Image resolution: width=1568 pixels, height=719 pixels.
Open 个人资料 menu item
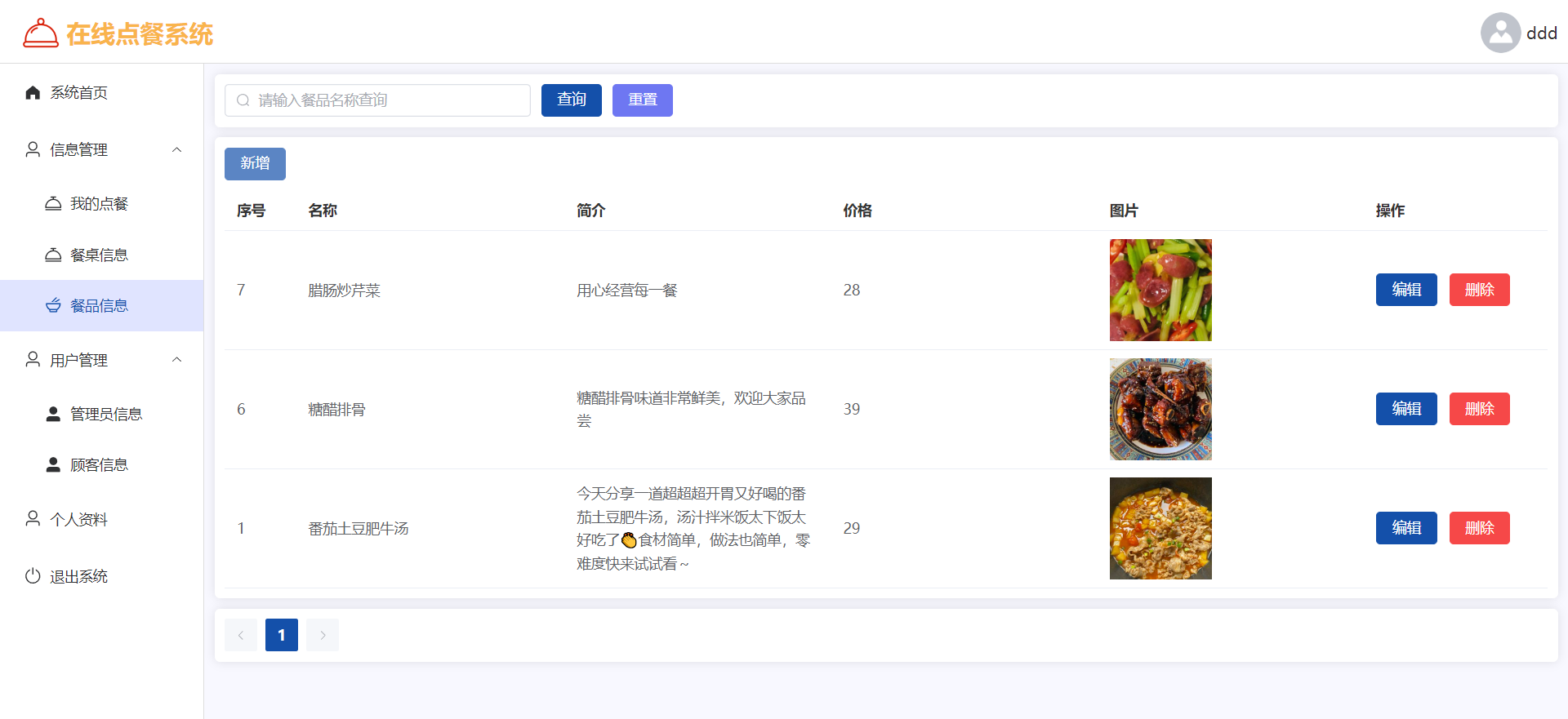point(101,519)
